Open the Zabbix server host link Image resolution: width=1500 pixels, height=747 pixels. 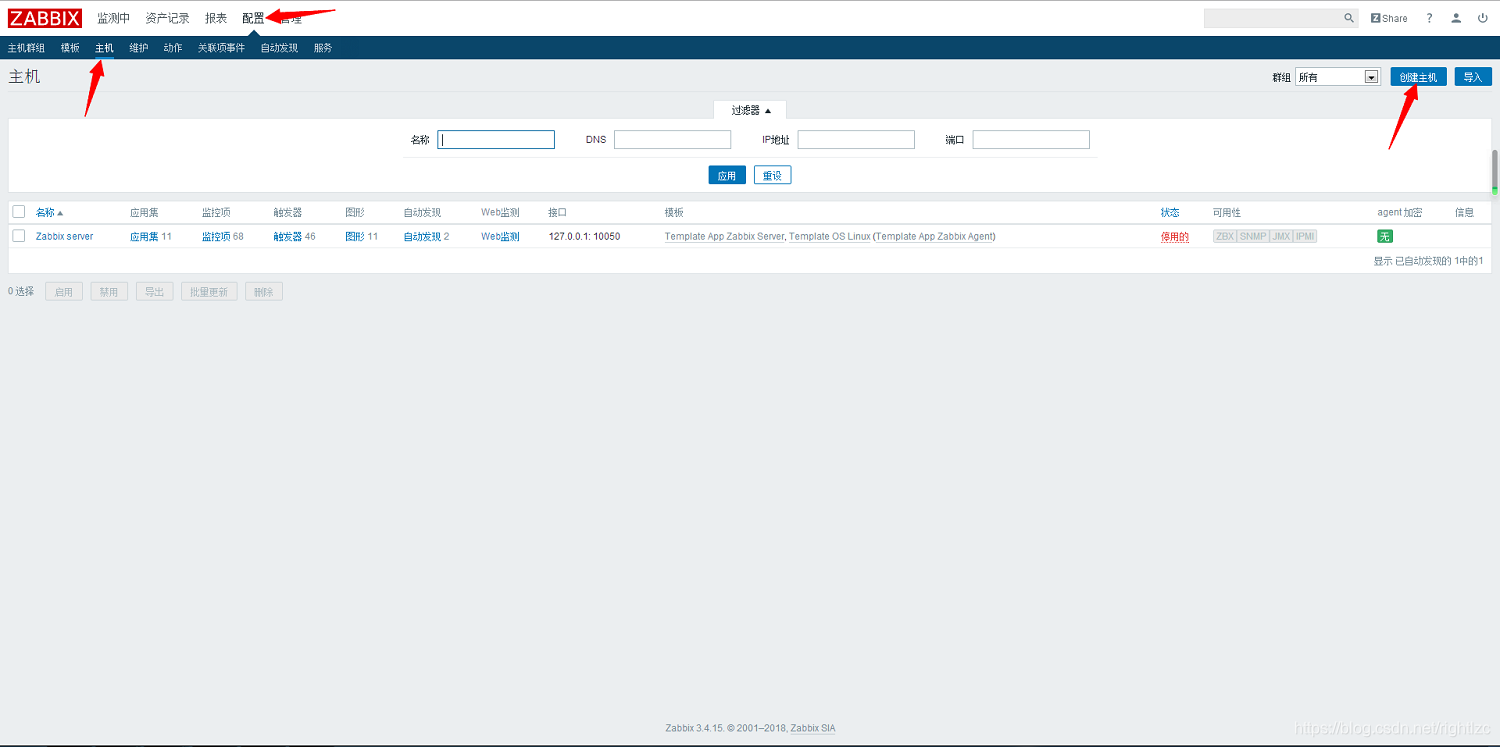(x=65, y=237)
